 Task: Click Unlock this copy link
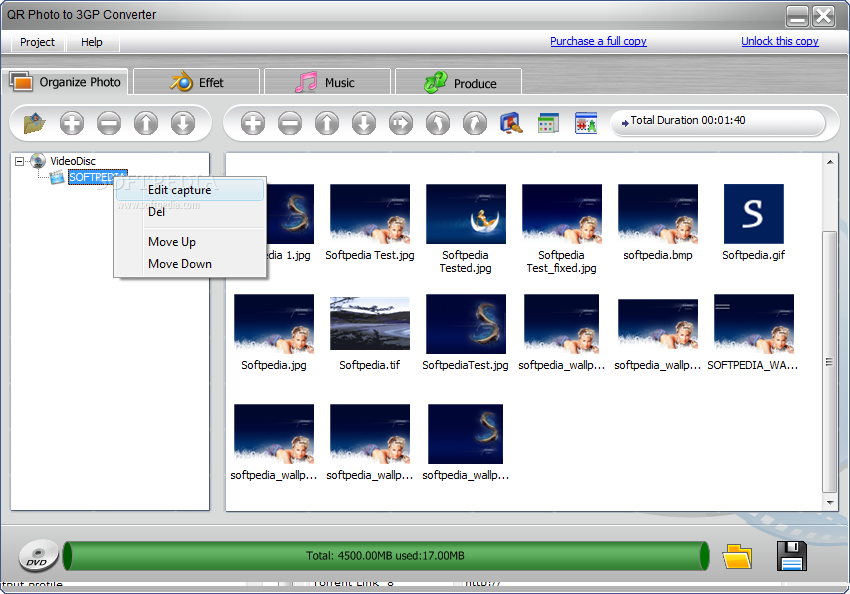[780, 41]
